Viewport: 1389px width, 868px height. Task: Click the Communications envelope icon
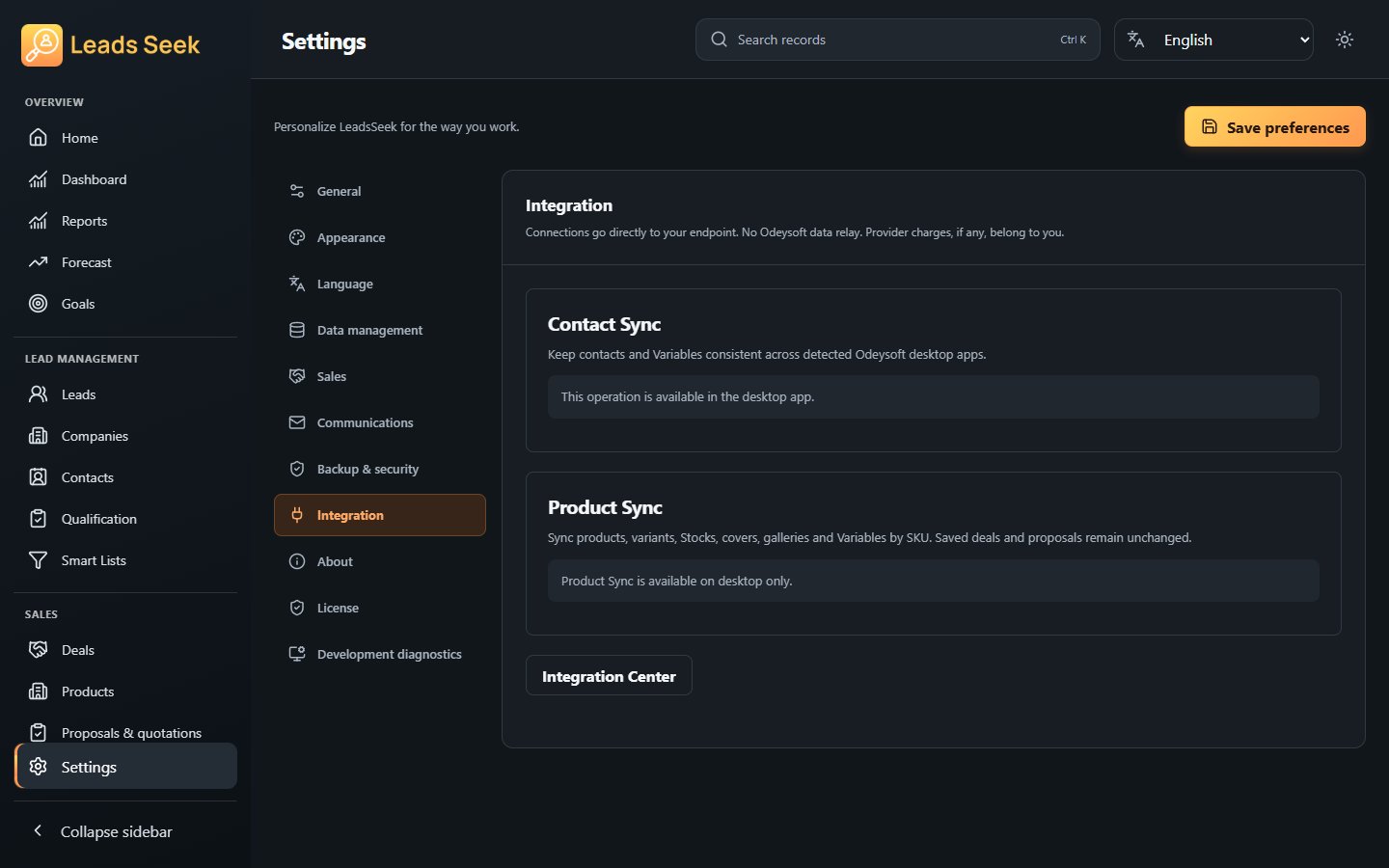[x=297, y=422]
